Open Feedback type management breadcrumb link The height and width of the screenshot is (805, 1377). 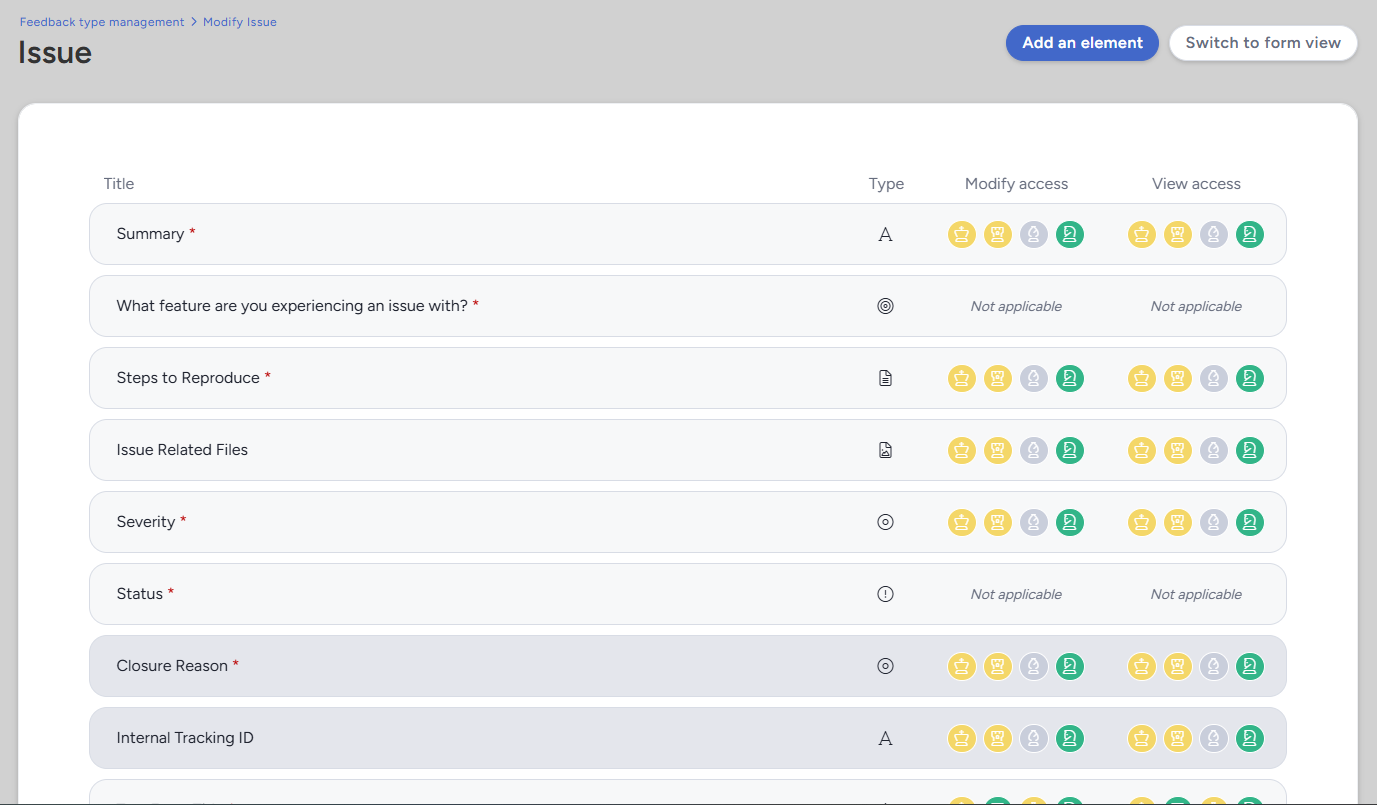[x=102, y=22]
